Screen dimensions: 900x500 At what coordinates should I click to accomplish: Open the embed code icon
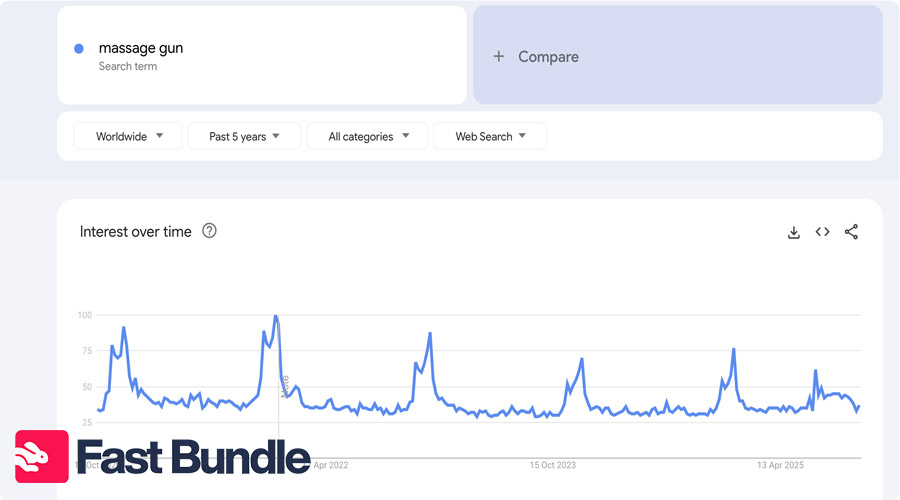pos(822,232)
